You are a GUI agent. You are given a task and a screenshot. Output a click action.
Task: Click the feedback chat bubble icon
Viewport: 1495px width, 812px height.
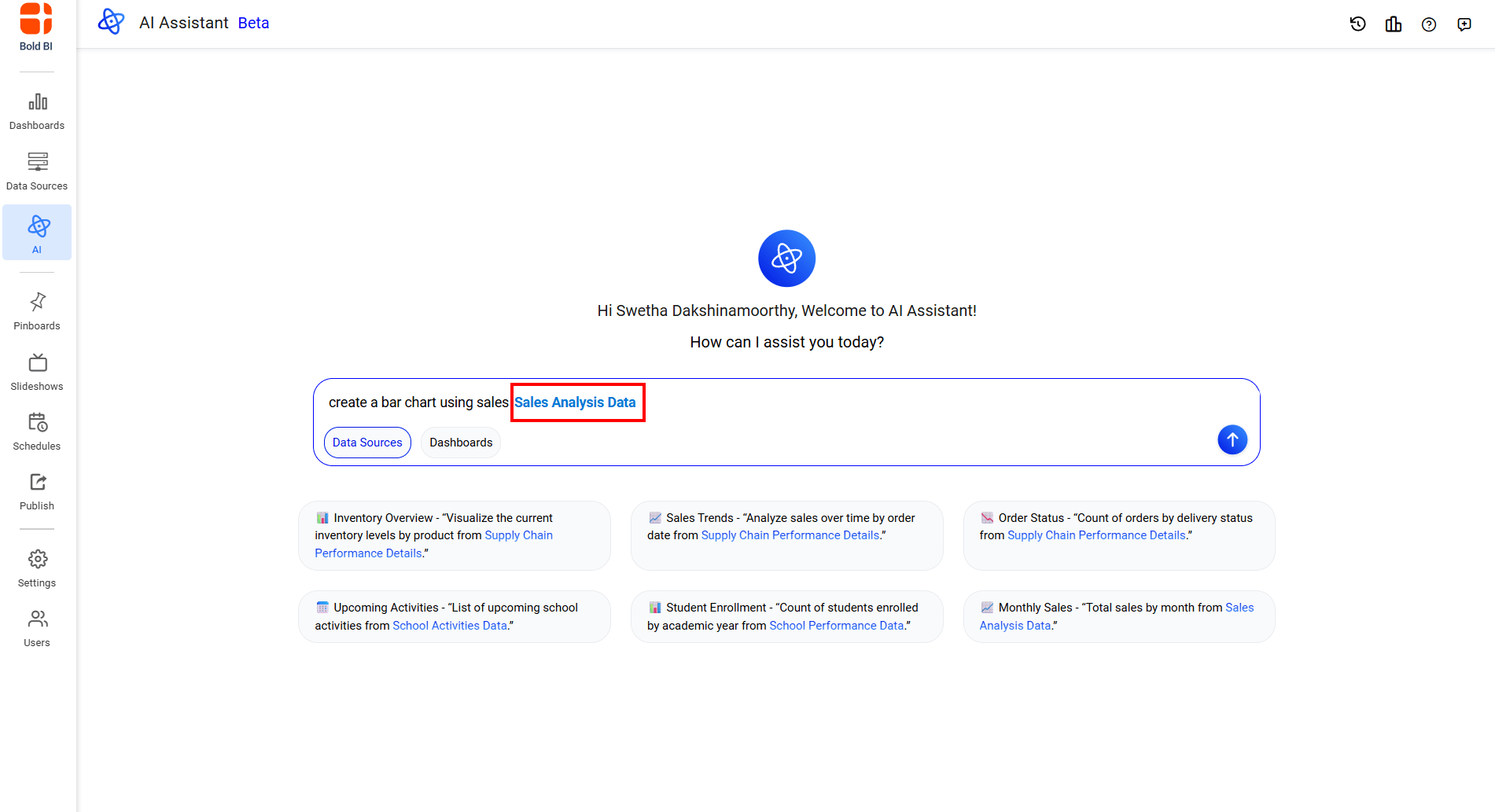click(x=1464, y=24)
